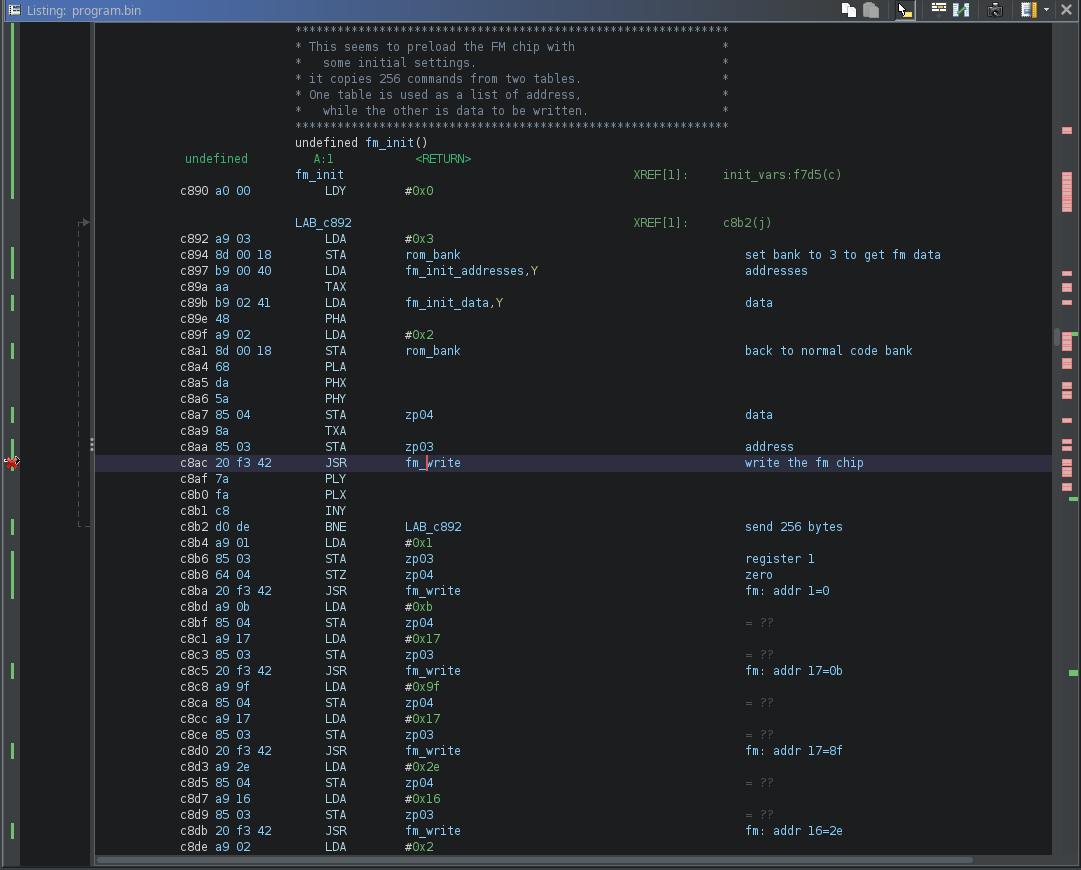Select the LAB_c892 label line

323,223
